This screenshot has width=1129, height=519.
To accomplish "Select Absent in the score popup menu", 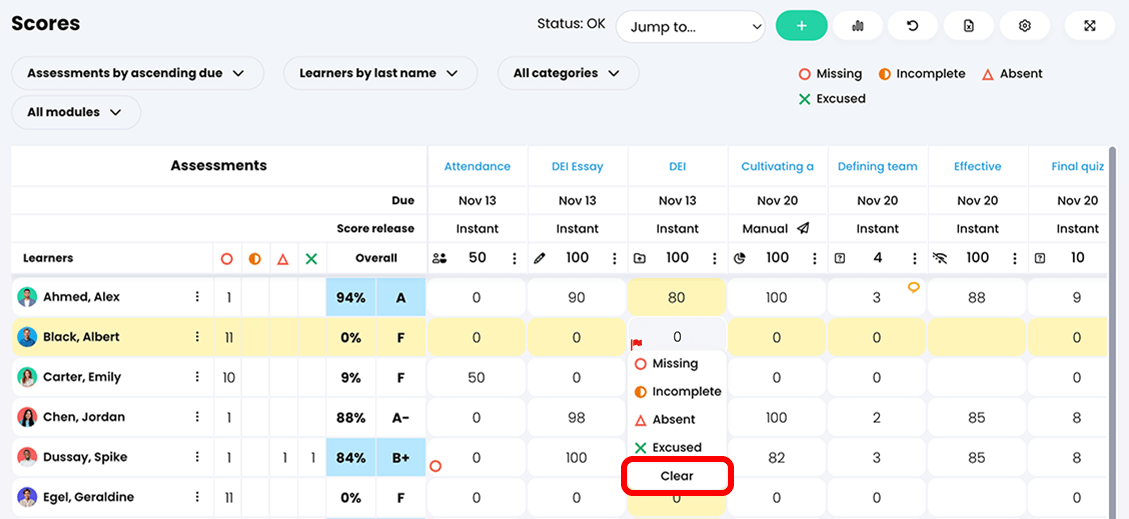I will (665, 420).
